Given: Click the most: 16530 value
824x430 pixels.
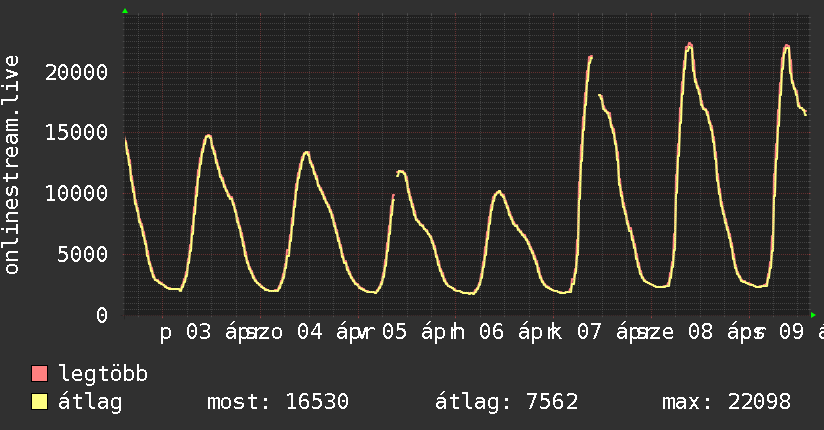Looking at the screenshot, I should point(278,402).
